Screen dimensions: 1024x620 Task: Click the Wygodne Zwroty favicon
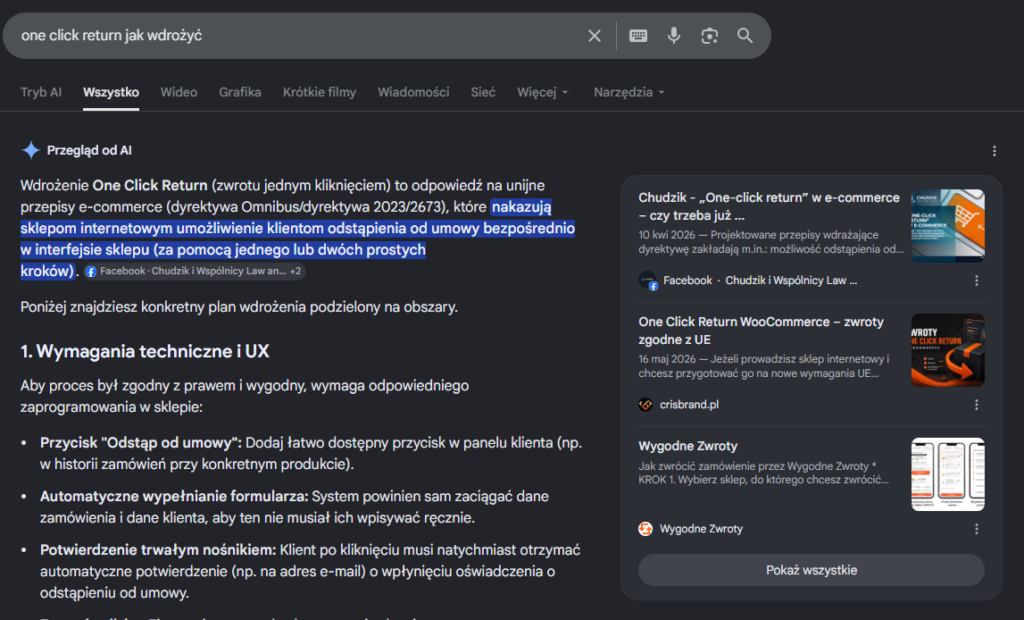[645, 529]
